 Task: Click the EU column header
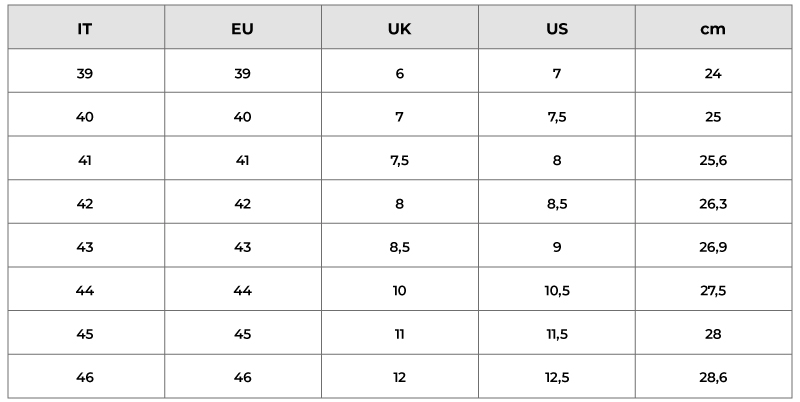click(243, 27)
